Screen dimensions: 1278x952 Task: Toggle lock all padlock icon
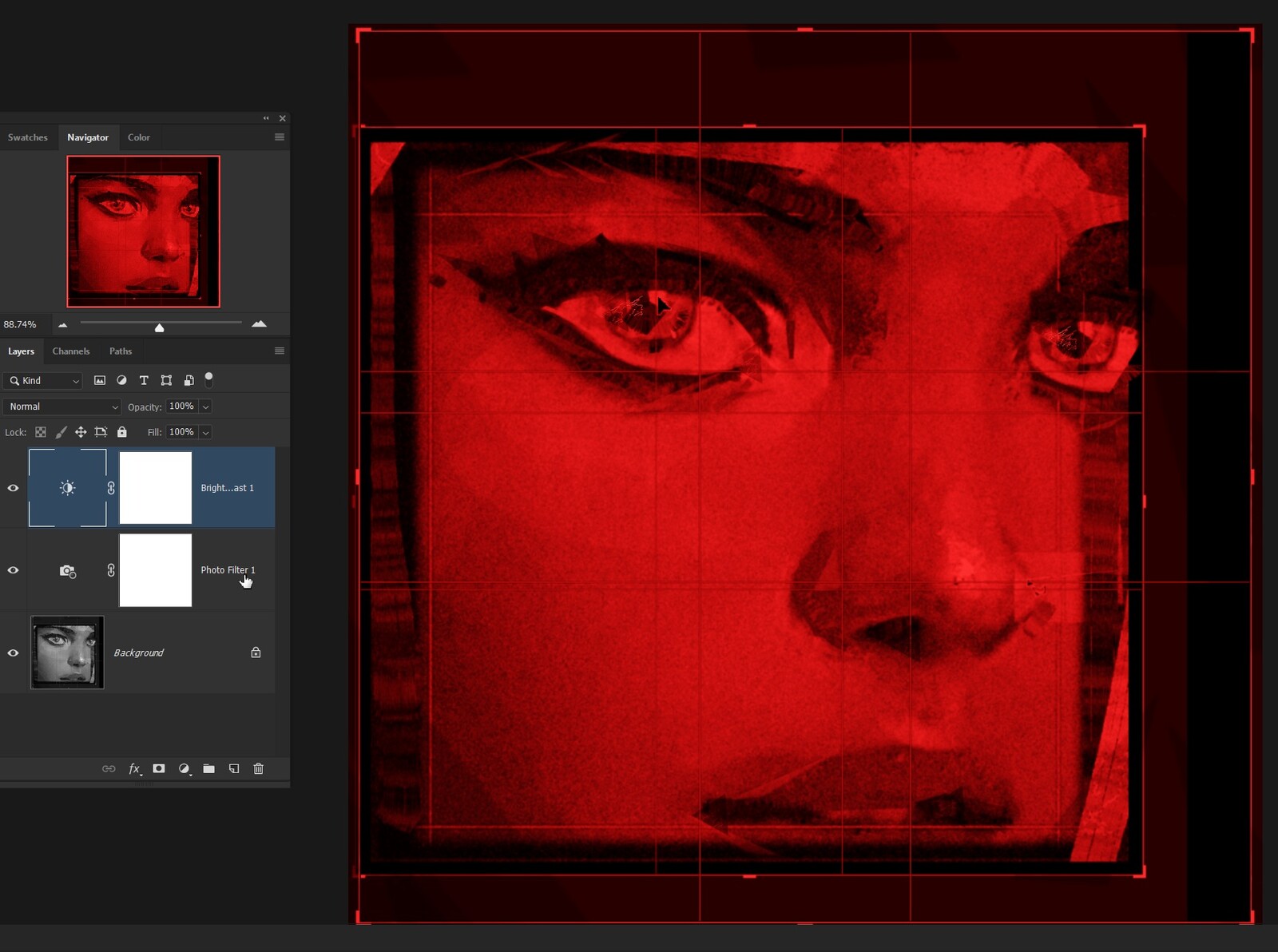[x=122, y=432]
